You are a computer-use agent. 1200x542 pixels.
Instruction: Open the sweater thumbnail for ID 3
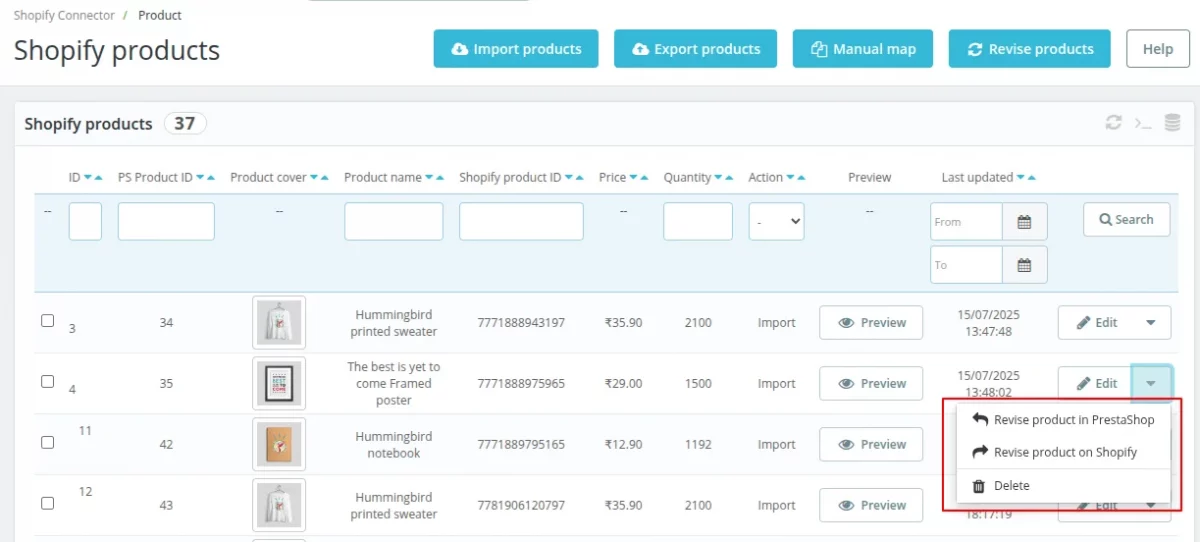click(279, 323)
